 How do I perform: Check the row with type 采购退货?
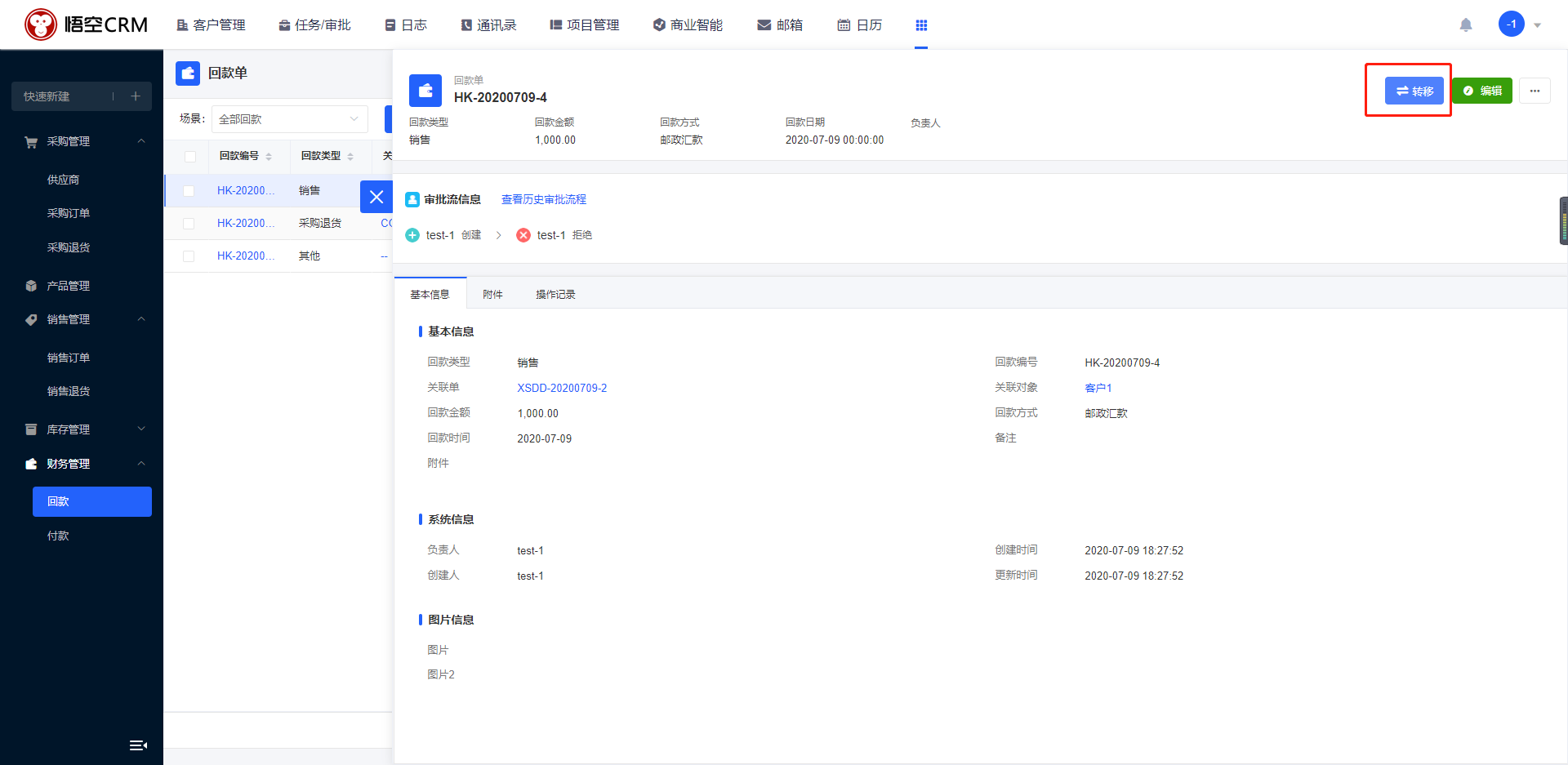coord(189,224)
